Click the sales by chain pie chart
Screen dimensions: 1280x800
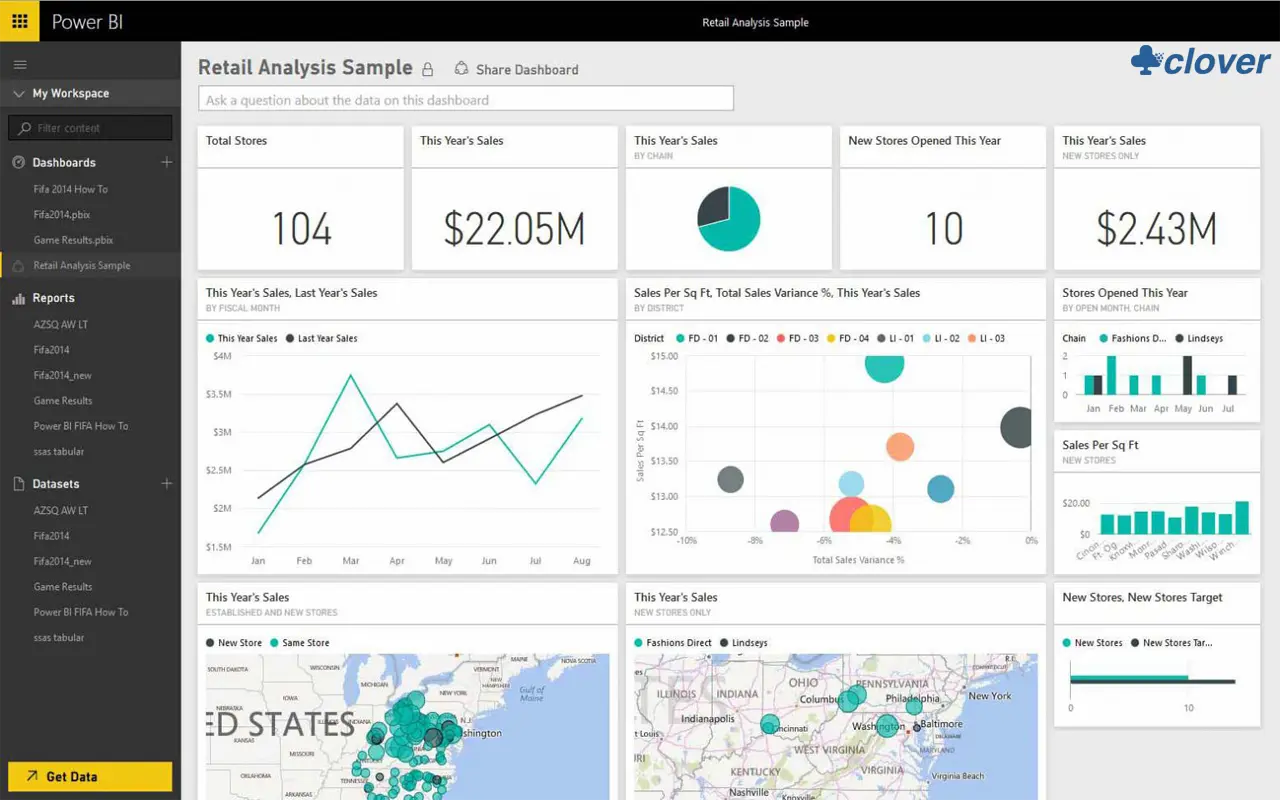[x=728, y=219]
